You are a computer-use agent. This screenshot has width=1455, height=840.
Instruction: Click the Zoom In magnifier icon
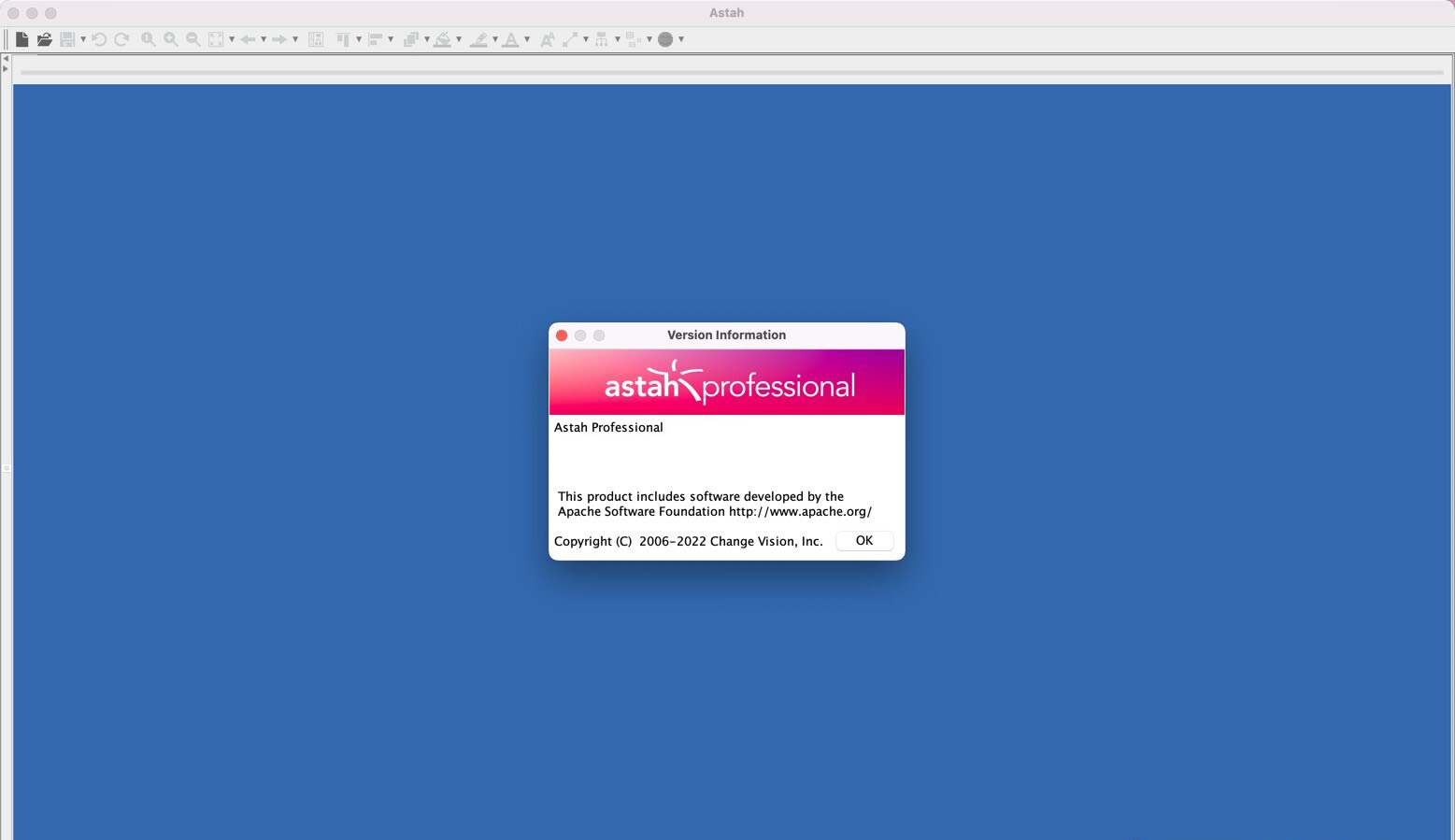[171, 39]
